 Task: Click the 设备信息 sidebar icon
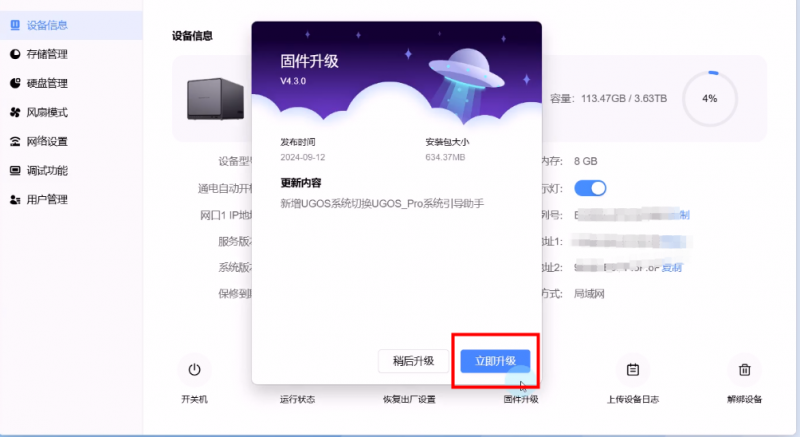(x=15, y=24)
